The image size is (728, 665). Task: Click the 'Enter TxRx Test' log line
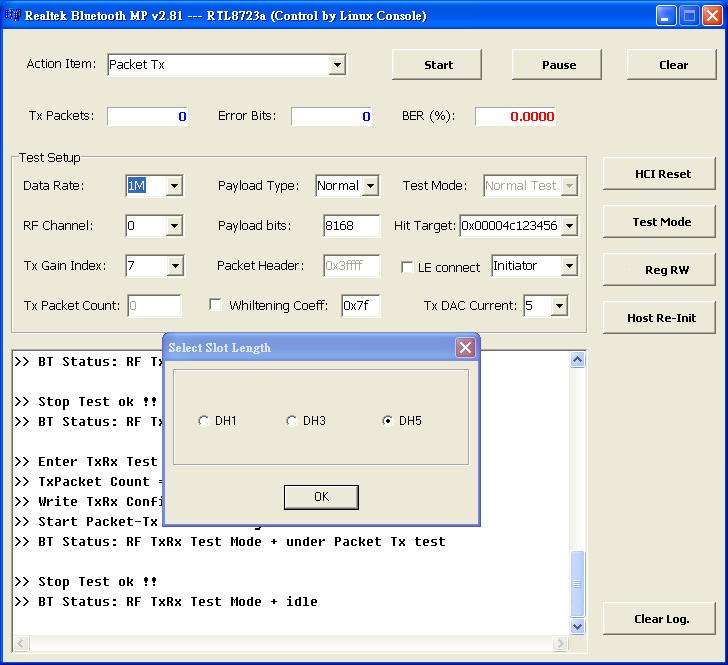[x=86, y=462]
